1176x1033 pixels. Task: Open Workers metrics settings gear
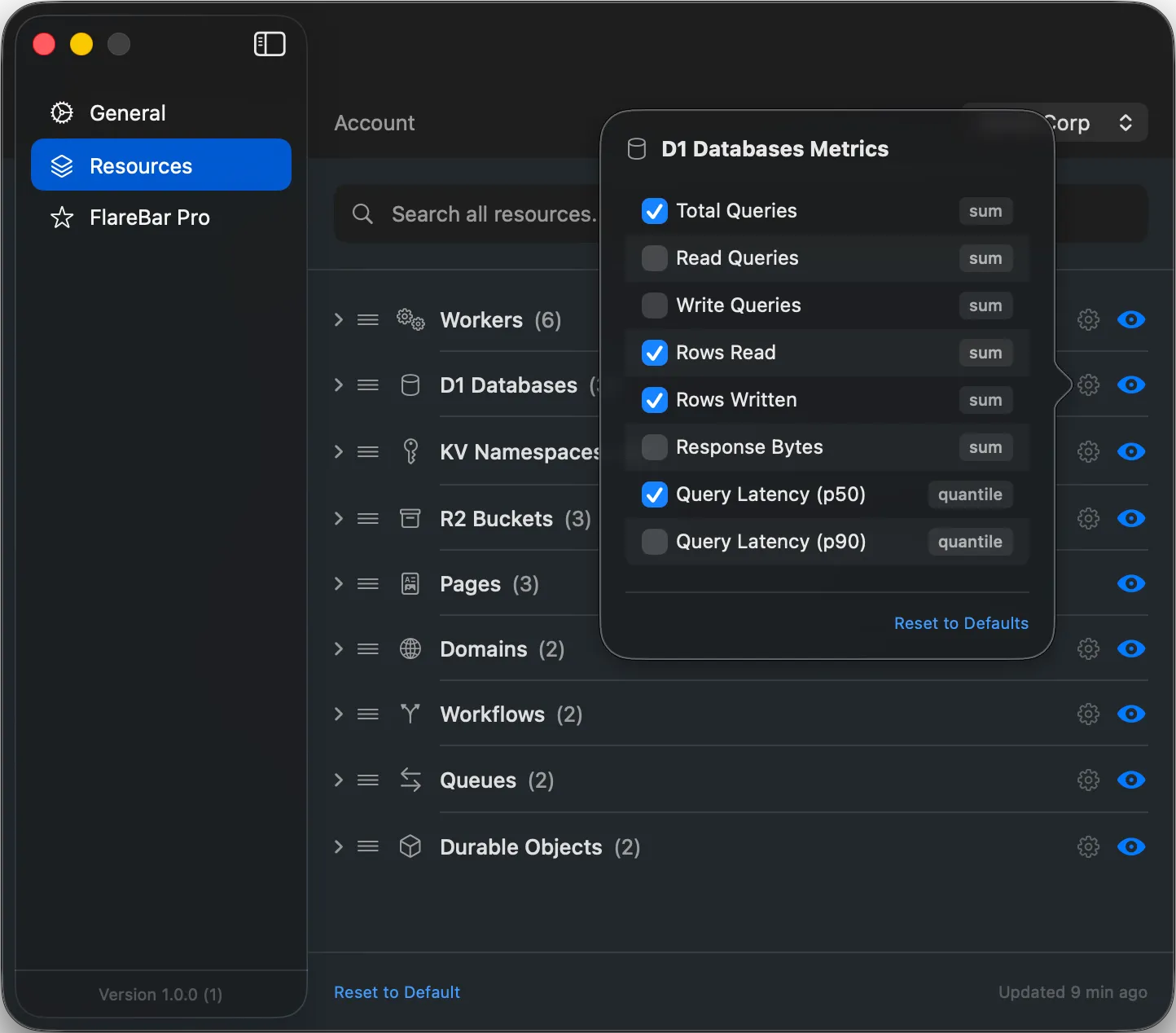coord(1088,319)
